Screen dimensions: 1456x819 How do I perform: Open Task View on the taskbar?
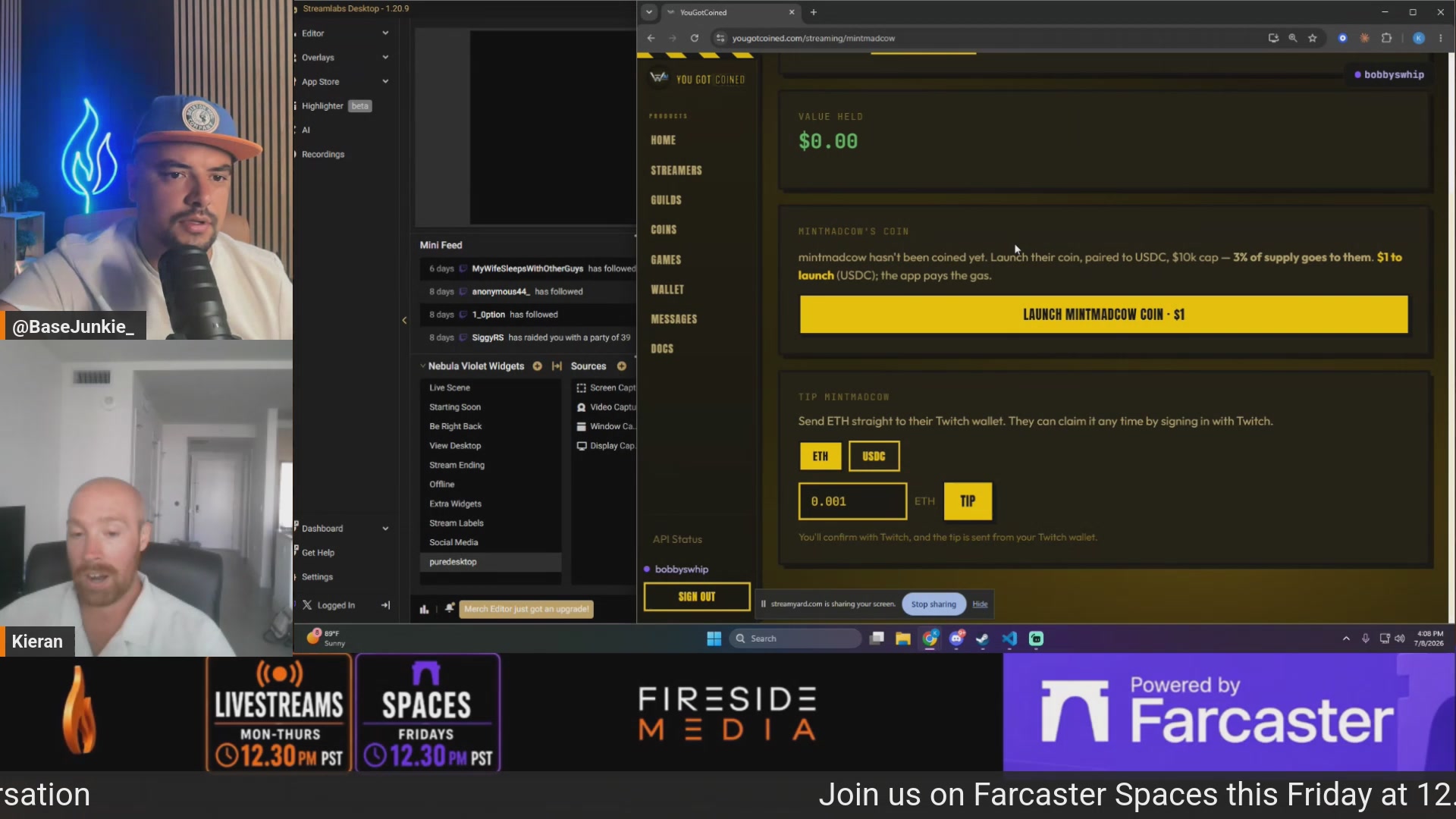tap(877, 639)
